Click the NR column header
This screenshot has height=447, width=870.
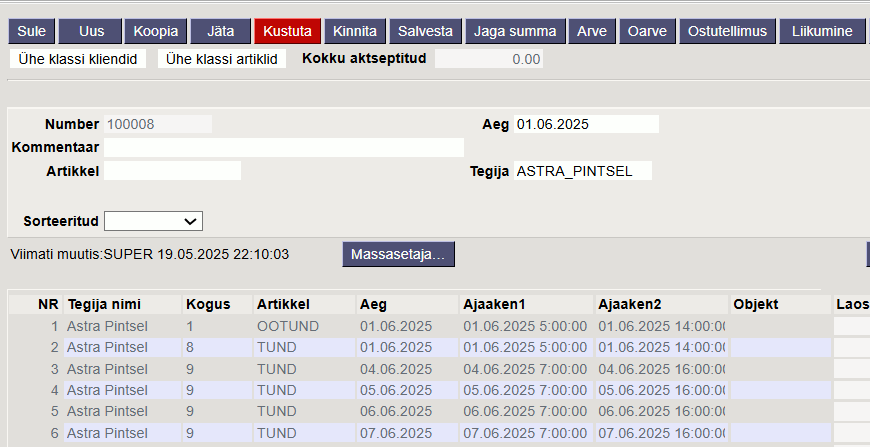pyautogui.click(x=36, y=304)
